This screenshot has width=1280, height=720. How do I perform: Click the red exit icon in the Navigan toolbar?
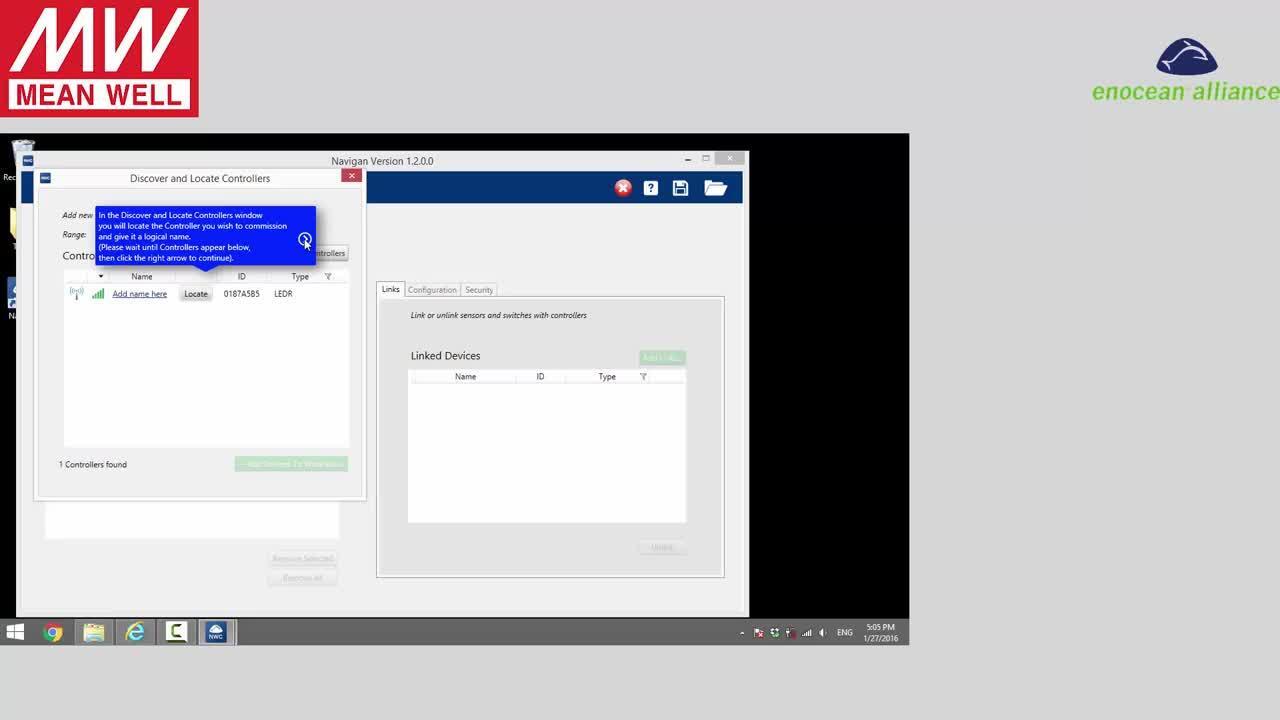coord(623,187)
